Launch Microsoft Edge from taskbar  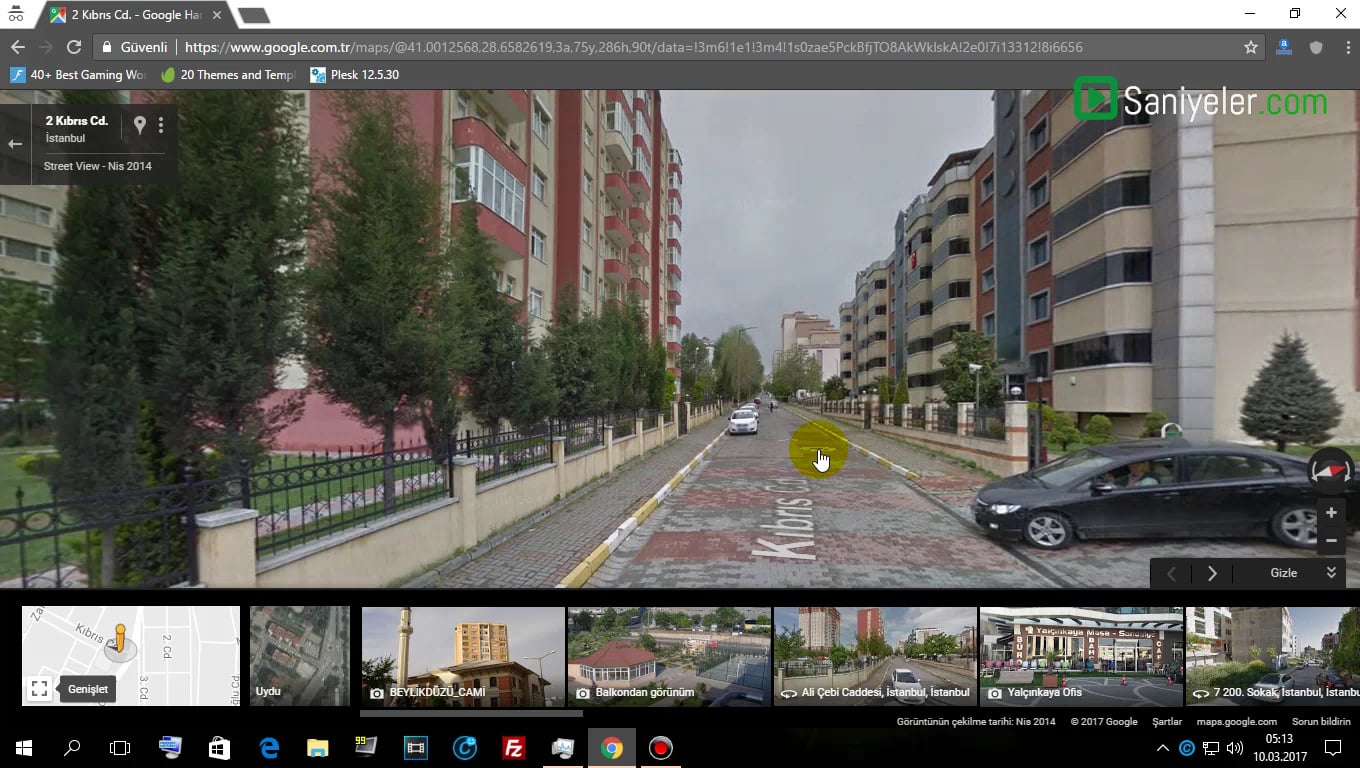268,747
